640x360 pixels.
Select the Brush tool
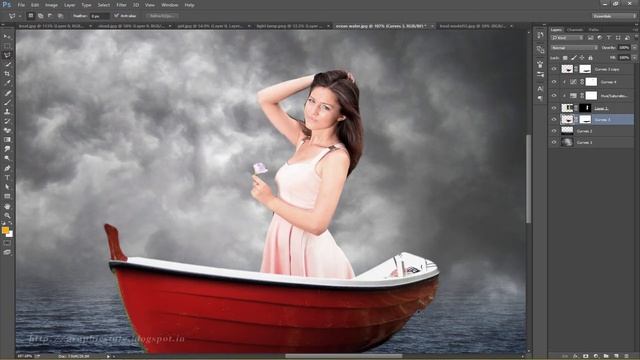(x=7, y=102)
